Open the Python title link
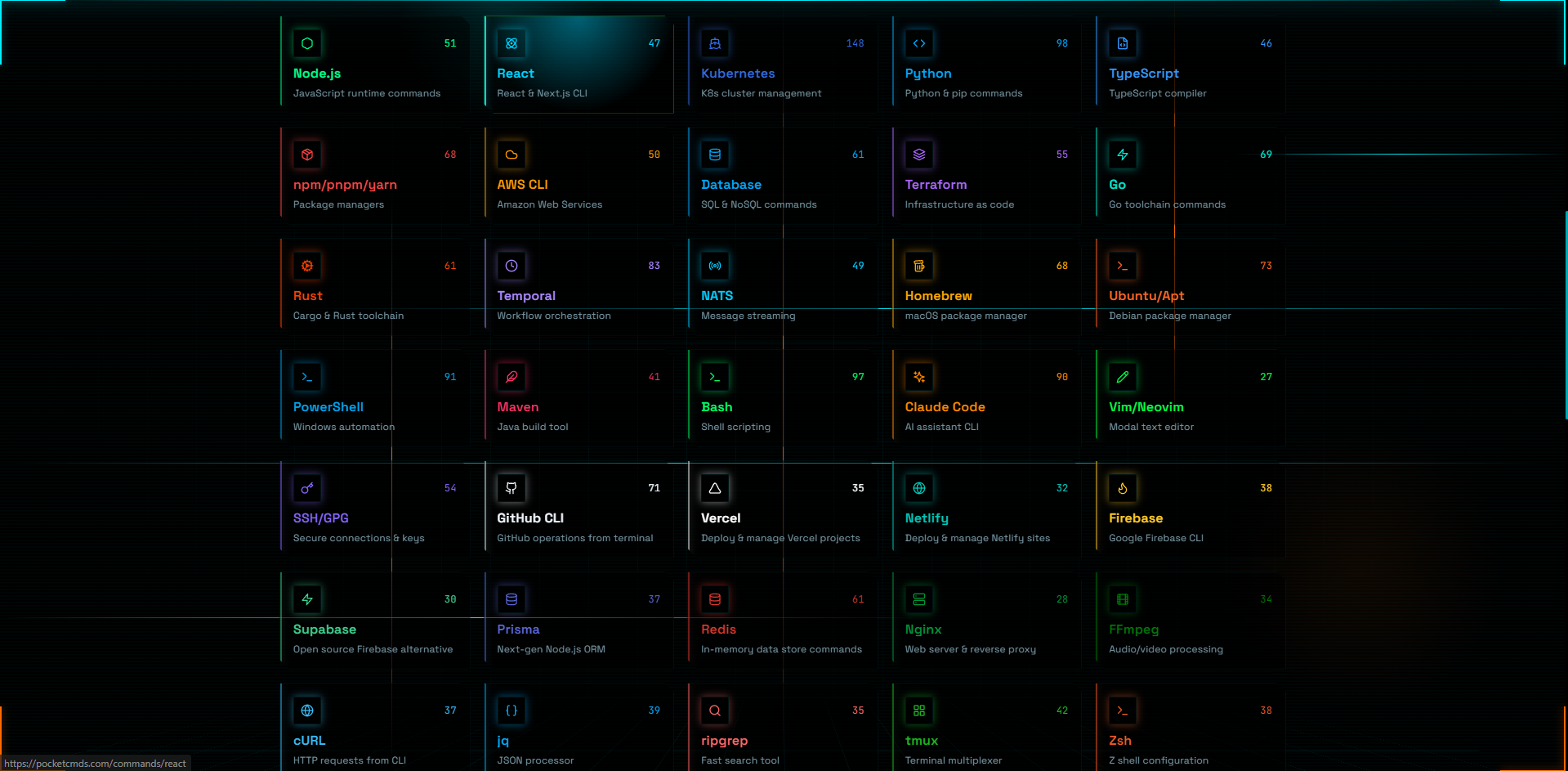Viewport: 1568px width, 771px height. coord(928,74)
